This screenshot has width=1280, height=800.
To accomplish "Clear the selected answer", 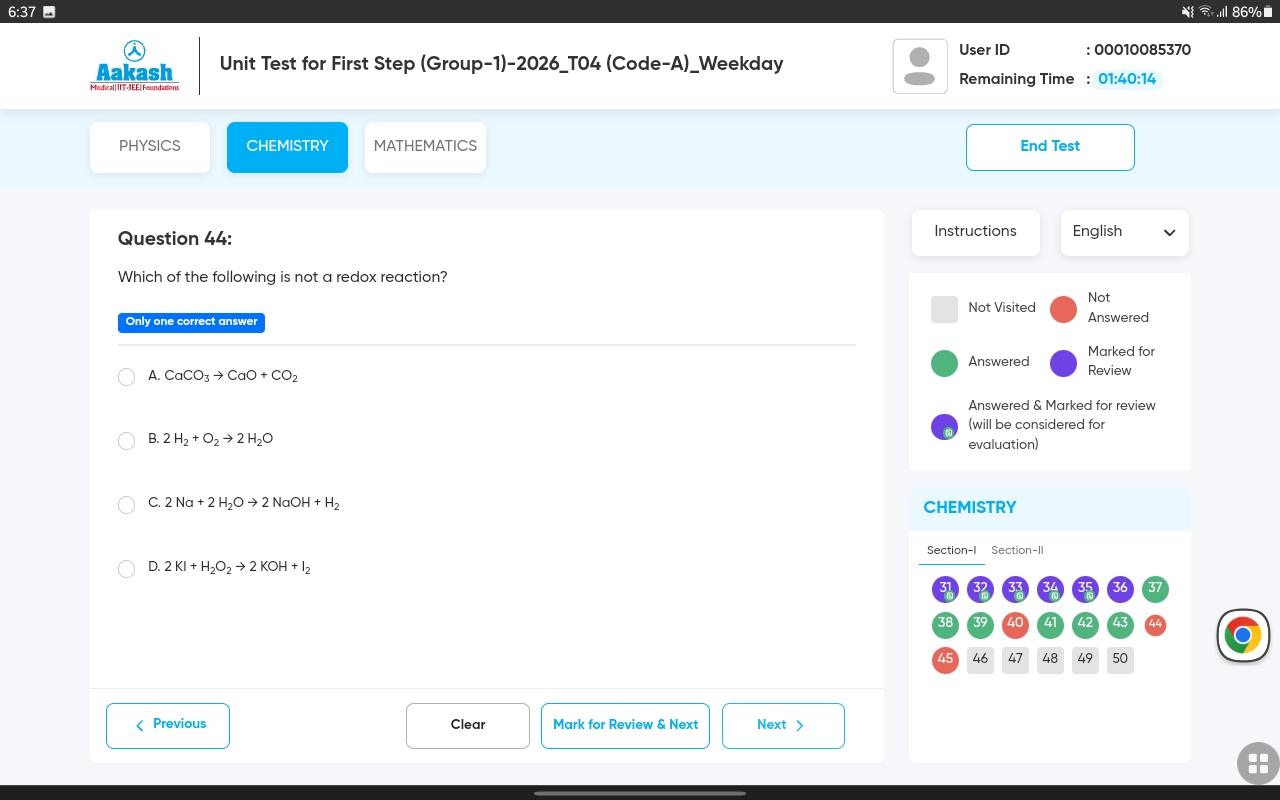I will coord(468,726).
